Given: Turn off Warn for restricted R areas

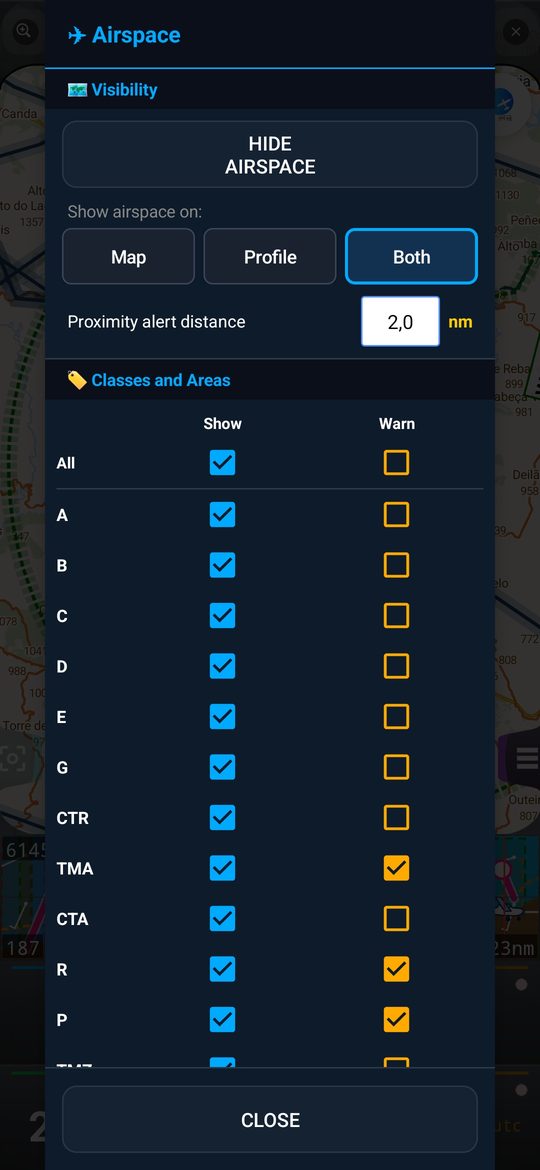Looking at the screenshot, I should coord(396,969).
